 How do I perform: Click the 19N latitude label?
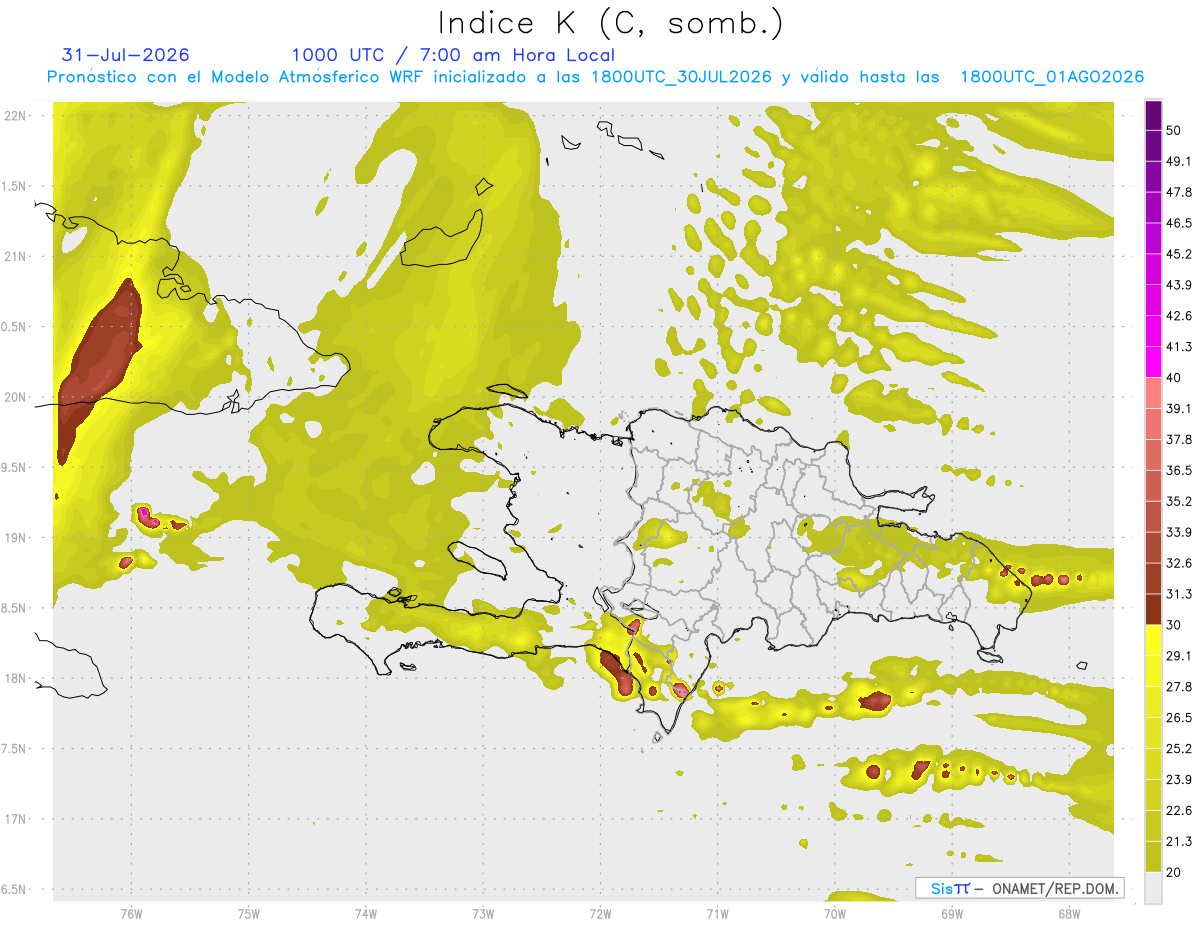[17, 537]
